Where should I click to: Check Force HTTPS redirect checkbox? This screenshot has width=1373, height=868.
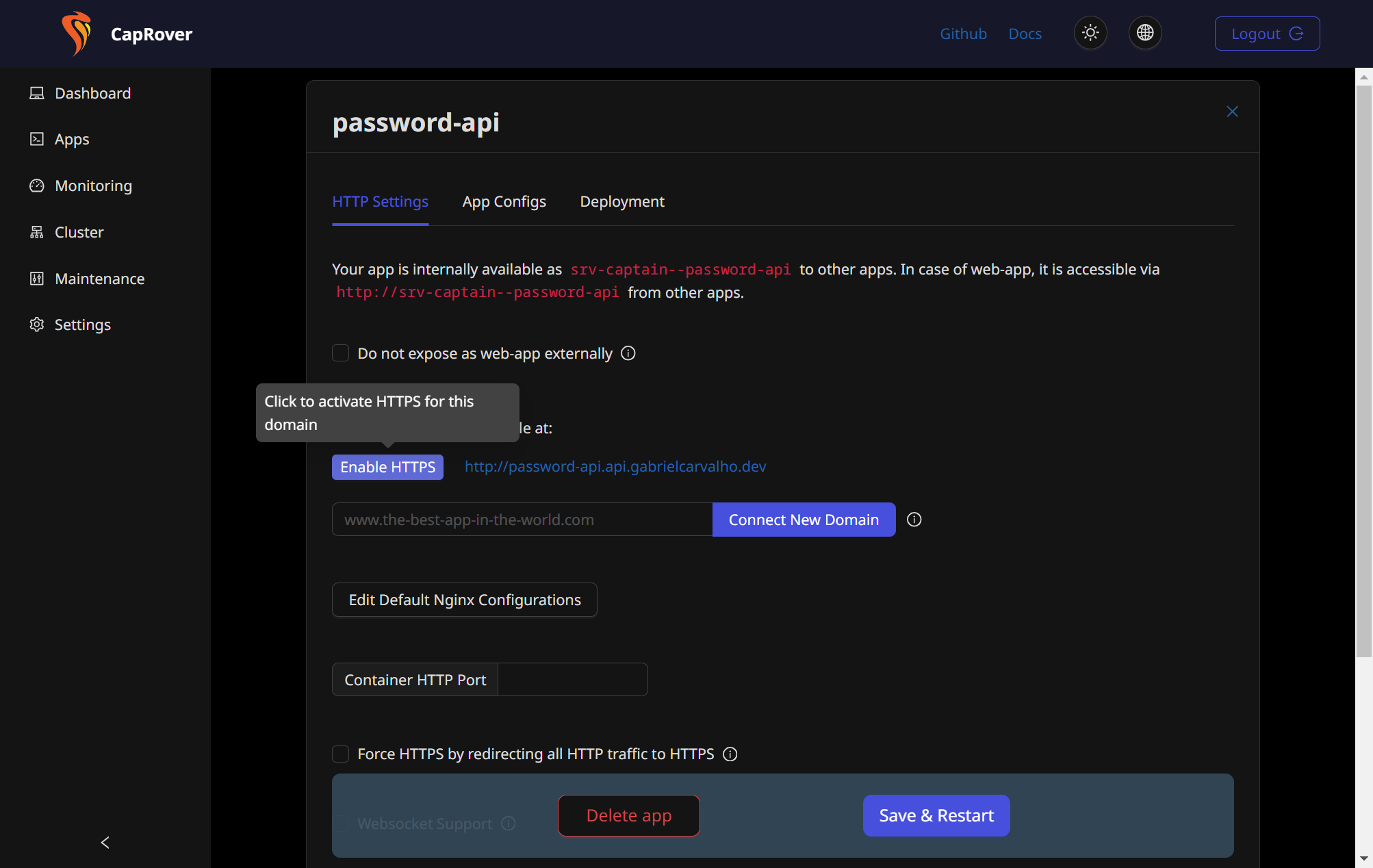(340, 754)
